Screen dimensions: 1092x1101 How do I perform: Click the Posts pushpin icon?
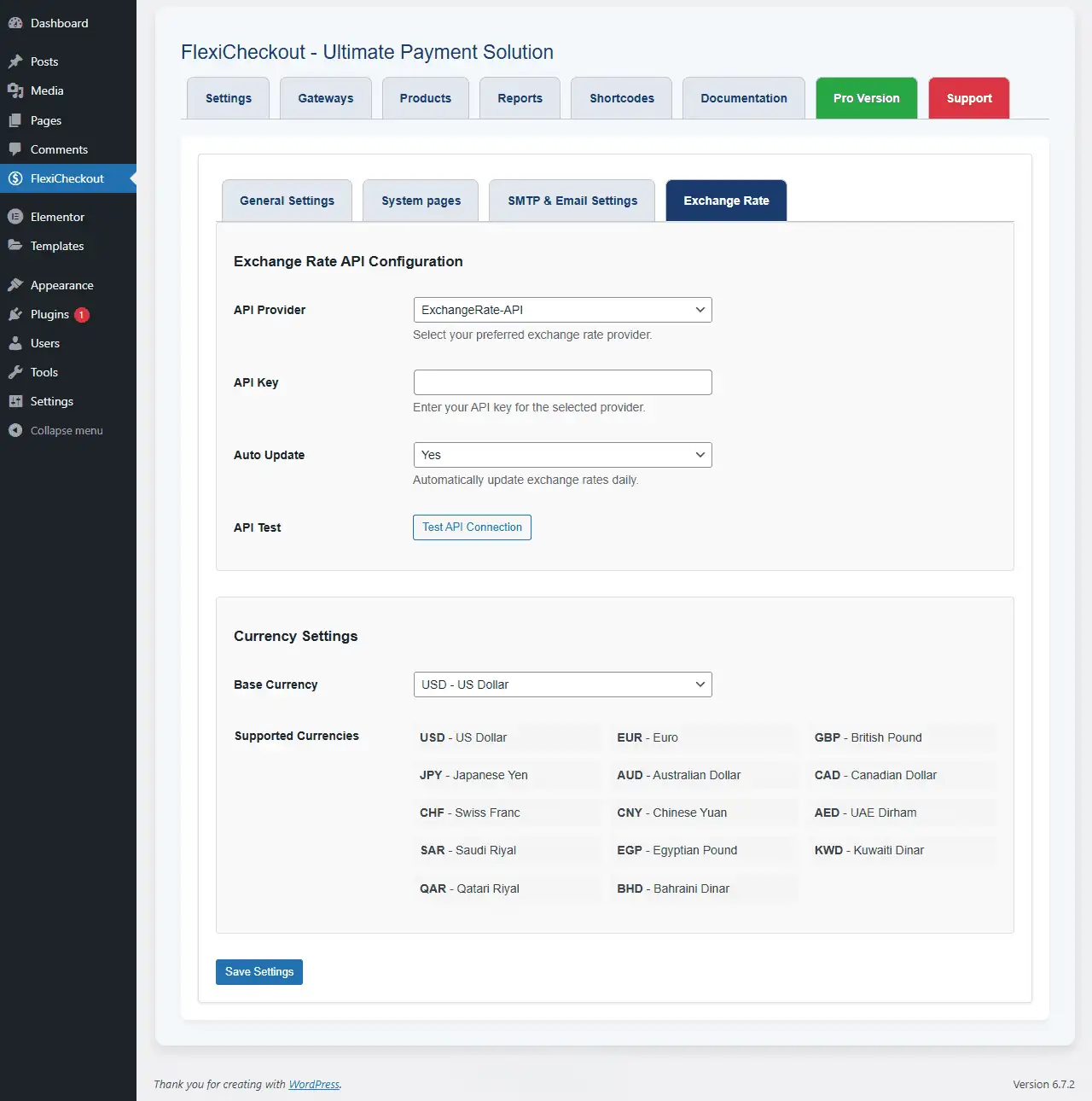15,61
